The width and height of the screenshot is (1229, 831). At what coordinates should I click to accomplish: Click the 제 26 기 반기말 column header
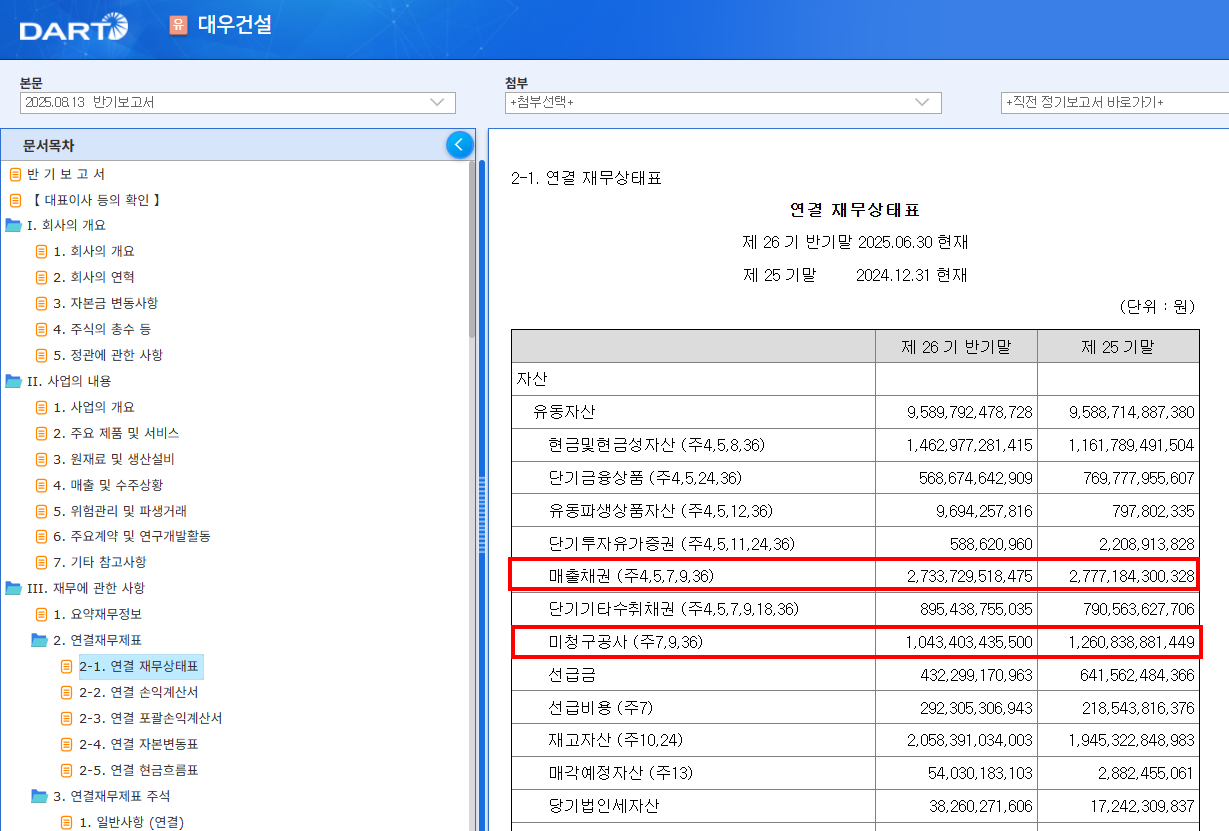(956, 347)
